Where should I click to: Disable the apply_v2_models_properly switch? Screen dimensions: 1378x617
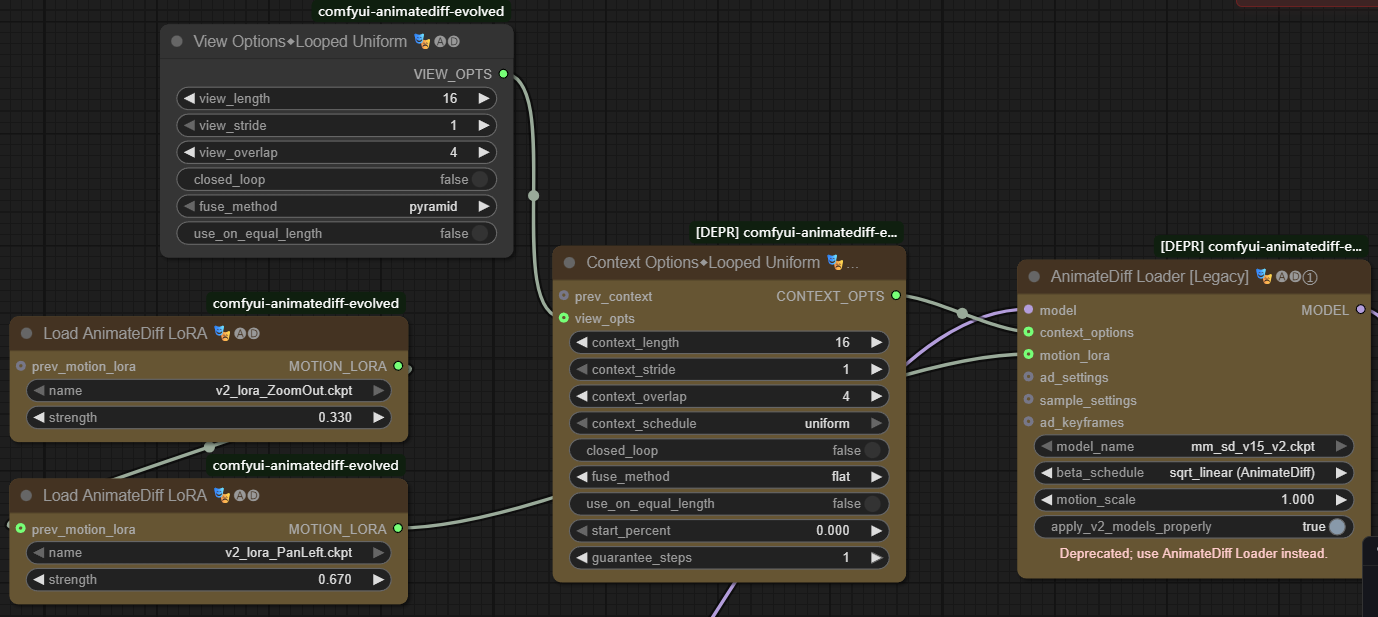pos(1337,527)
